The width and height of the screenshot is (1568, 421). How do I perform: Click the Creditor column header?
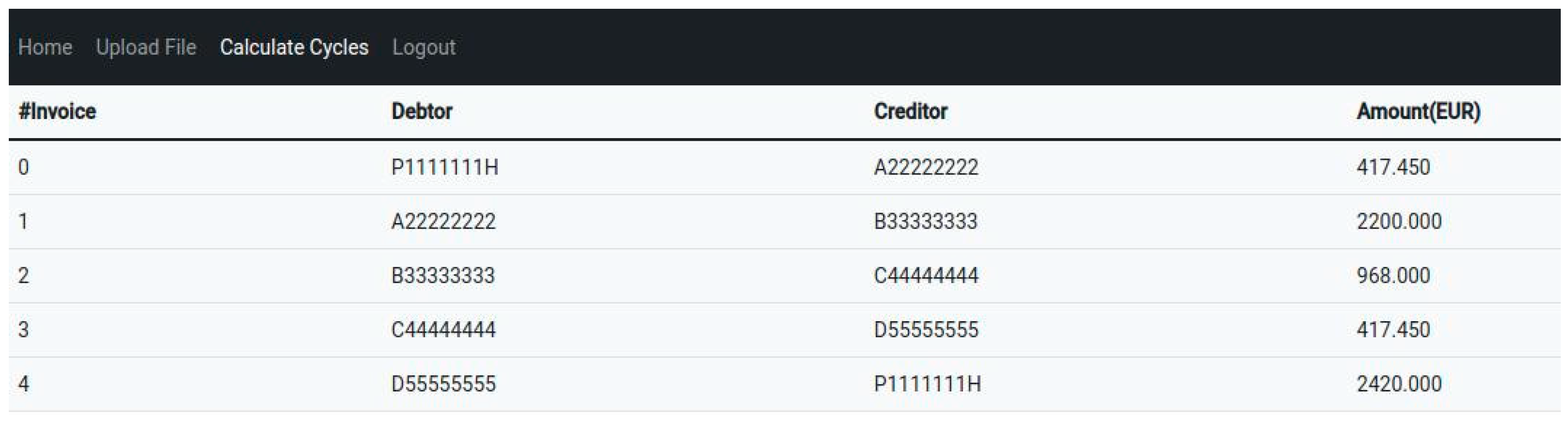pos(910,112)
